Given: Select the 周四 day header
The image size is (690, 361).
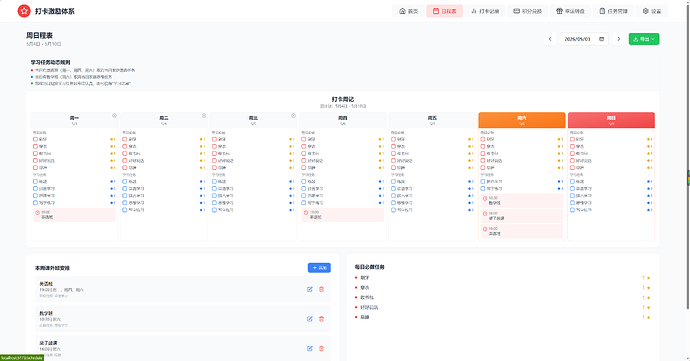Looking at the screenshot, I should (342, 120).
